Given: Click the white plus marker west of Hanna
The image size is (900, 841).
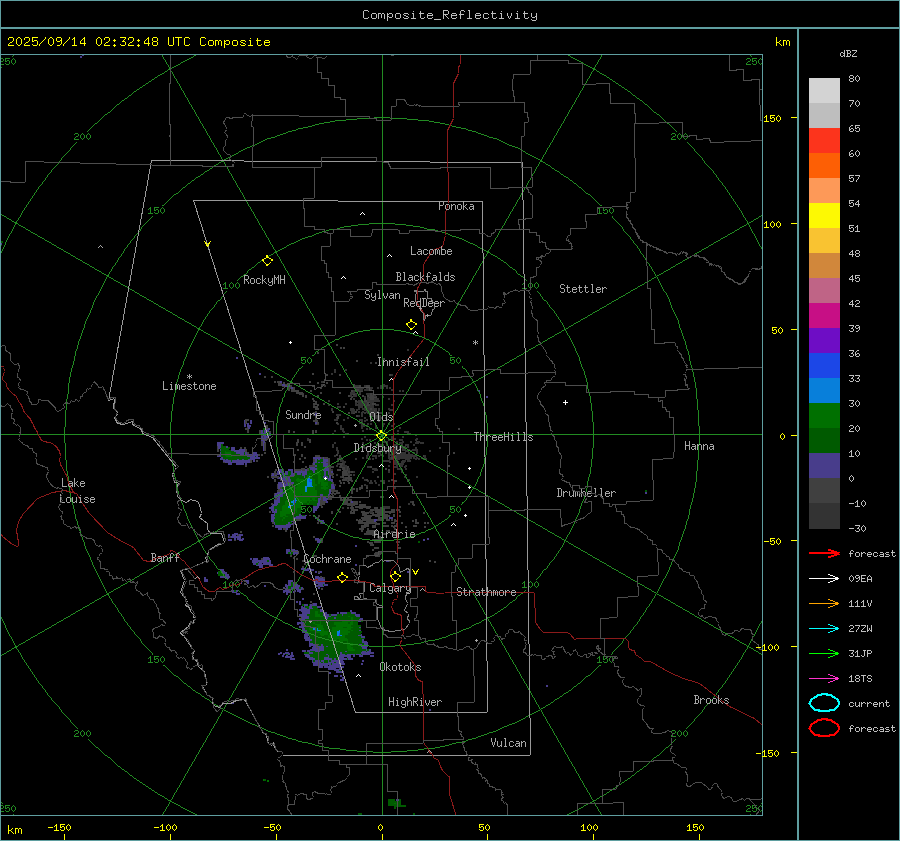Looking at the screenshot, I should pyautogui.click(x=565, y=402).
